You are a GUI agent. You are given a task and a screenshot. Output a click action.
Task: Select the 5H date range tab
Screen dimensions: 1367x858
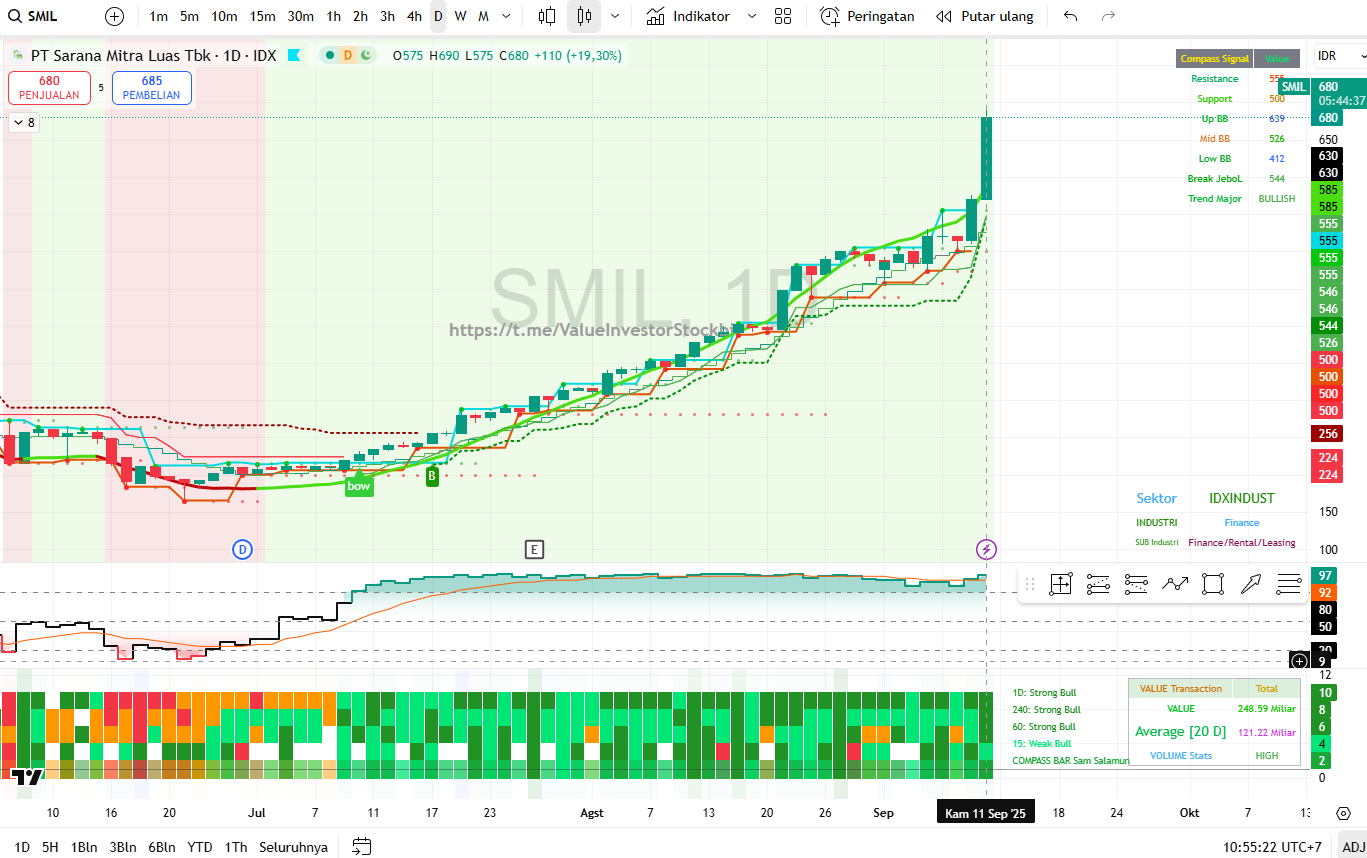click(50, 847)
